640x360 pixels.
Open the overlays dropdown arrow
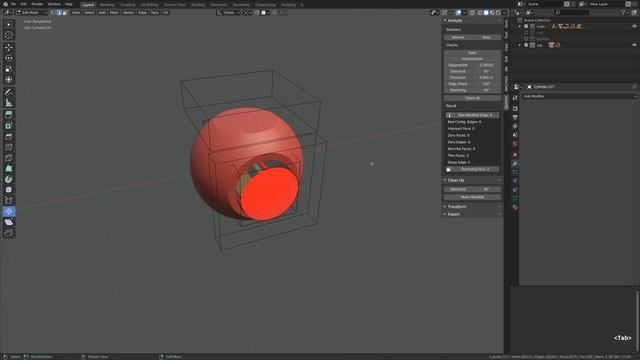[464, 13]
